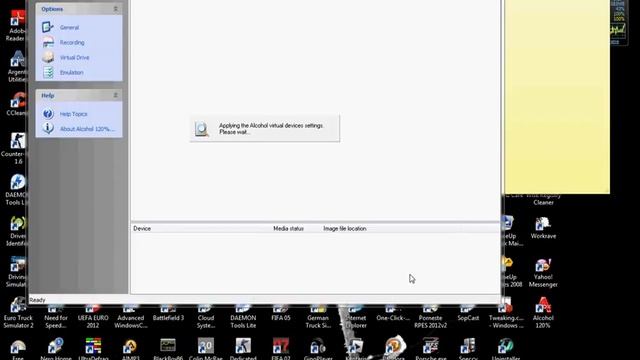Select DAEMON Tools Lite shortcut beside FIFA 05
Viewport: 640px width, 360px height.
pyautogui.click(x=243, y=318)
